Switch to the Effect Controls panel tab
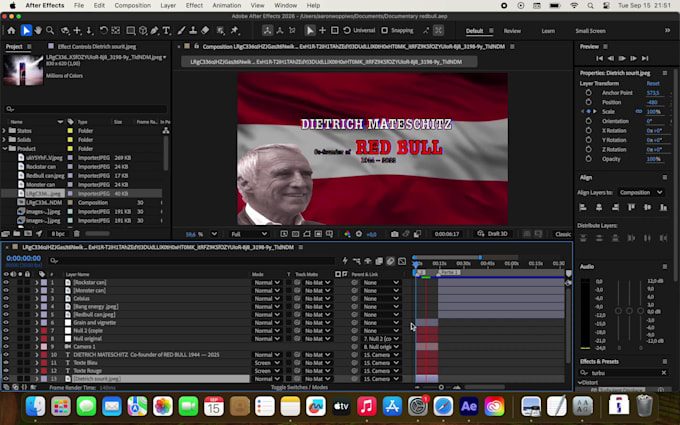The width and height of the screenshot is (680, 425). (97, 46)
